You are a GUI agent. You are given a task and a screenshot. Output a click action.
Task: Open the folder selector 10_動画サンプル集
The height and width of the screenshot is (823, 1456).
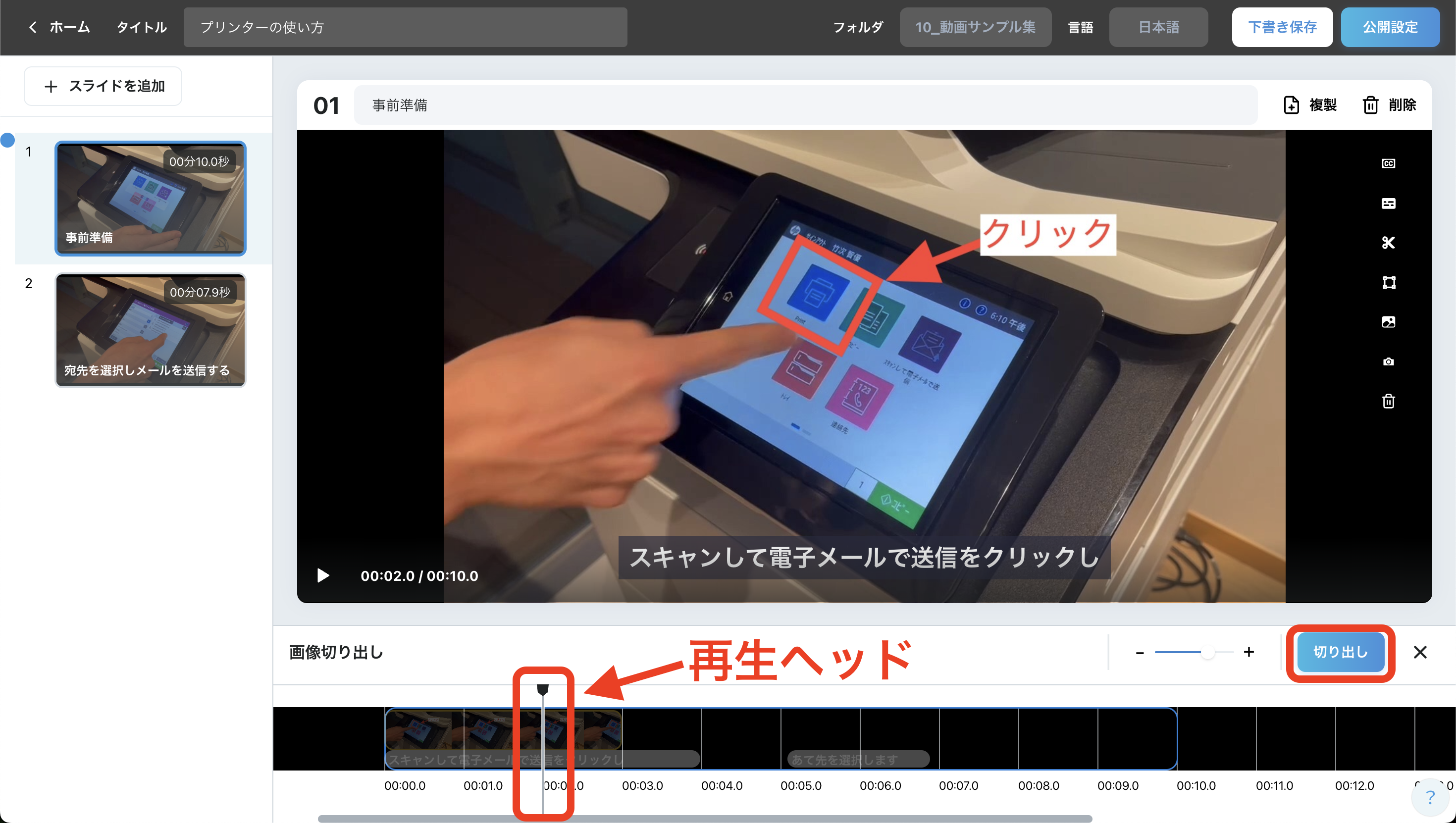pos(975,27)
